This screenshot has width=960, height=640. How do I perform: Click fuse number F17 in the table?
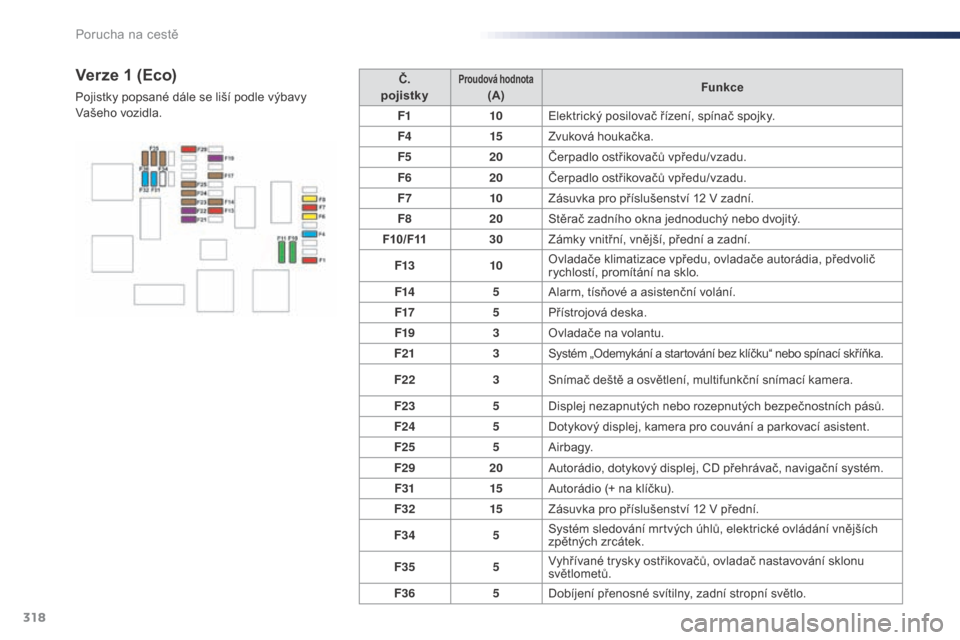[x=405, y=312]
